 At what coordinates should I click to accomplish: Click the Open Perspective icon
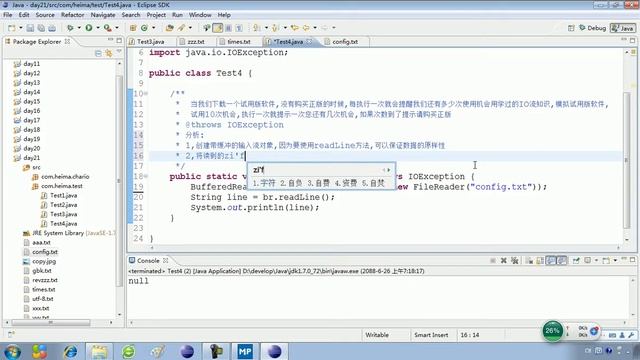tap(571, 28)
